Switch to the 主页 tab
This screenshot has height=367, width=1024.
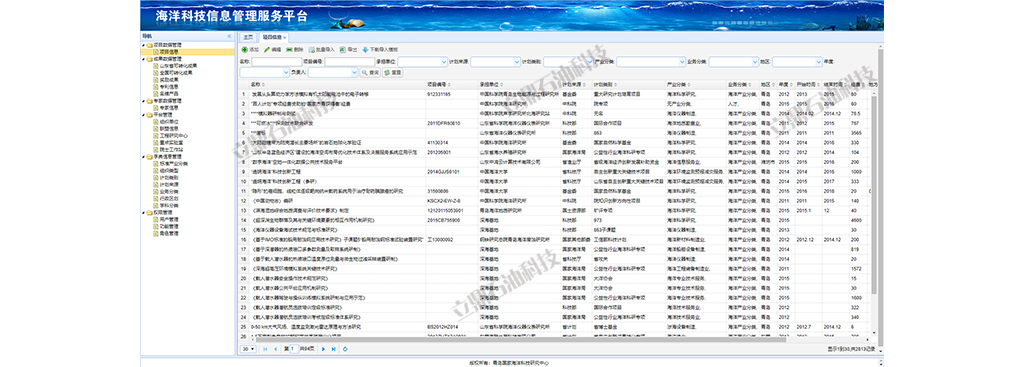click(248, 37)
